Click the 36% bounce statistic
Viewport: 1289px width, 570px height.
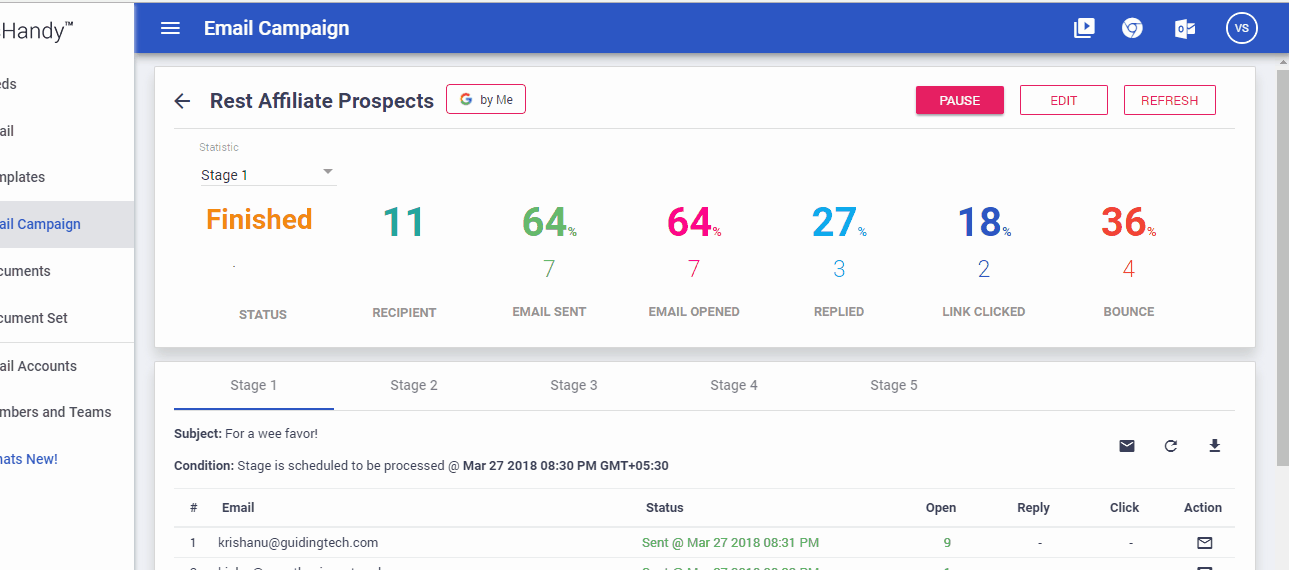[1129, 222]
